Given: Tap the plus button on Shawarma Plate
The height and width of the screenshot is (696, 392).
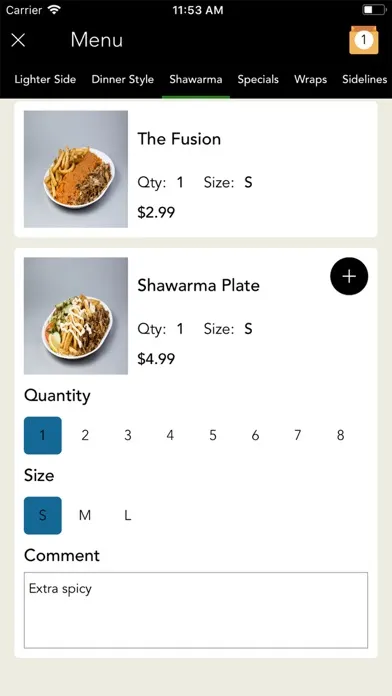Looking at the screenshot, I should 349,276.
